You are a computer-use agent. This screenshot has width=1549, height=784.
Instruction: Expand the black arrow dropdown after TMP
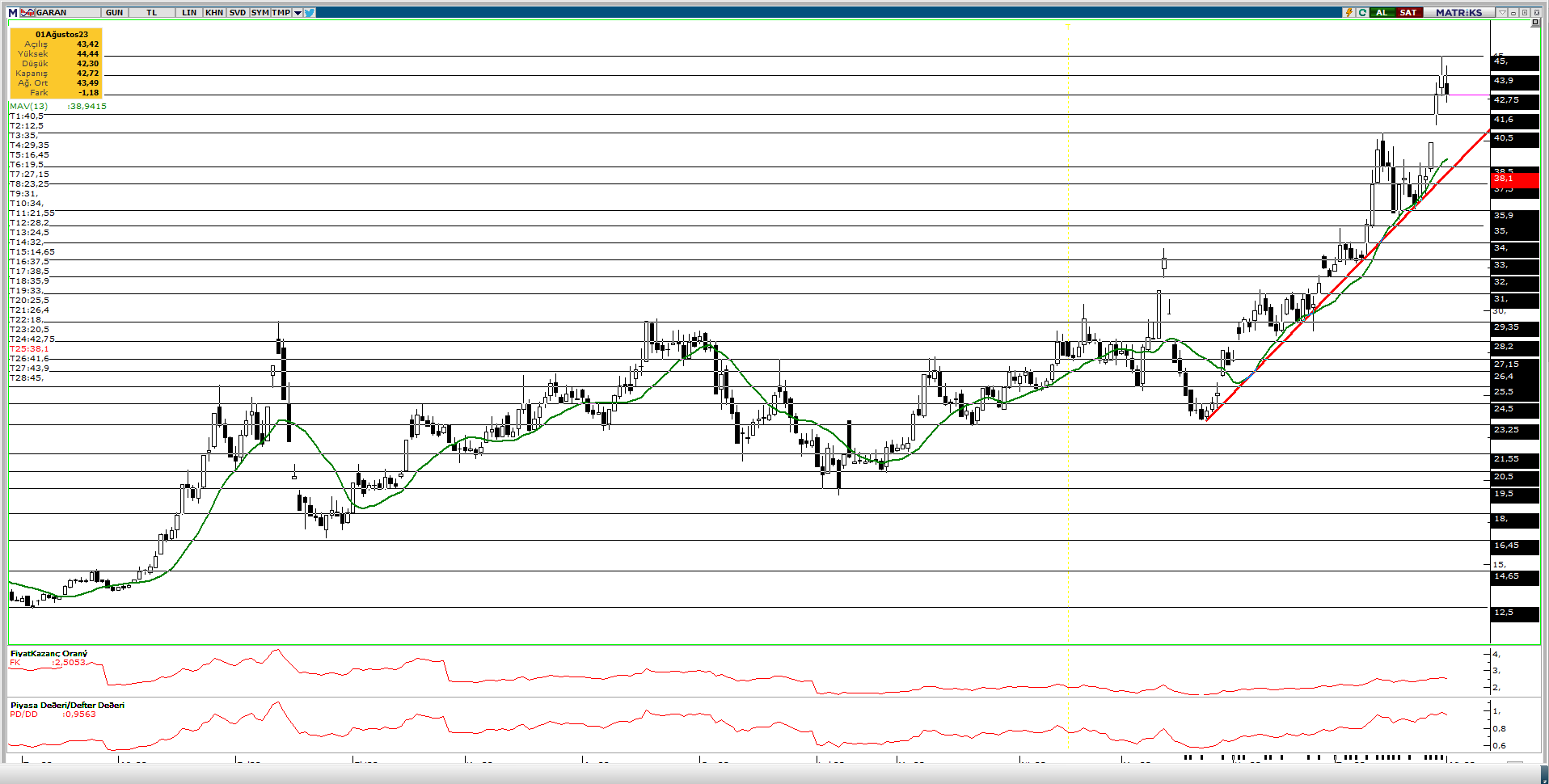coord(298,13)
